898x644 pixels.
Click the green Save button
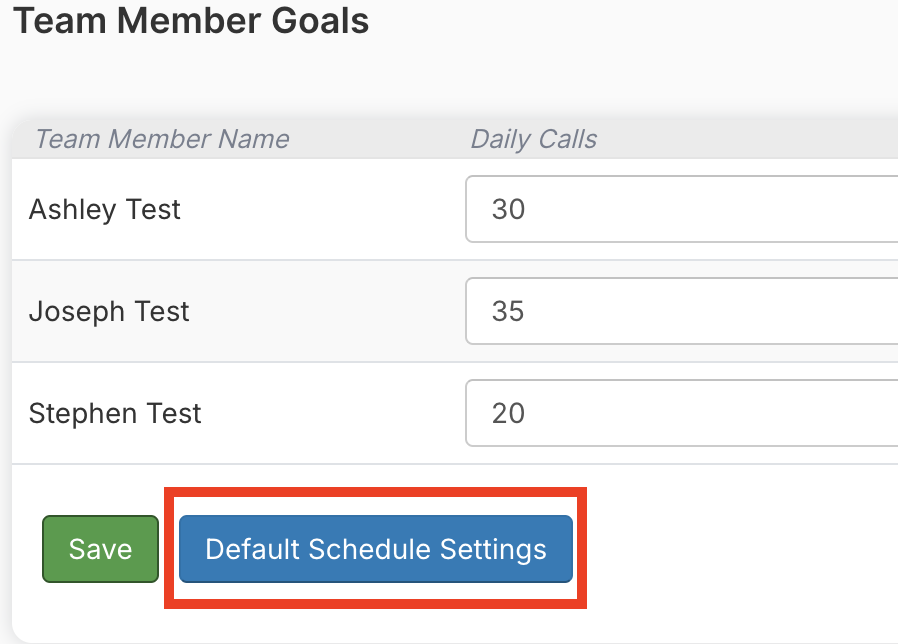100,549
